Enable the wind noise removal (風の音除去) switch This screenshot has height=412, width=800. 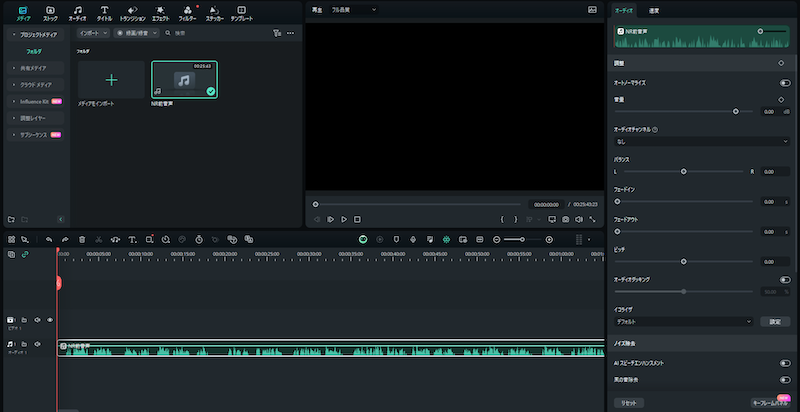pyautogui.click(x=785, y=380)
